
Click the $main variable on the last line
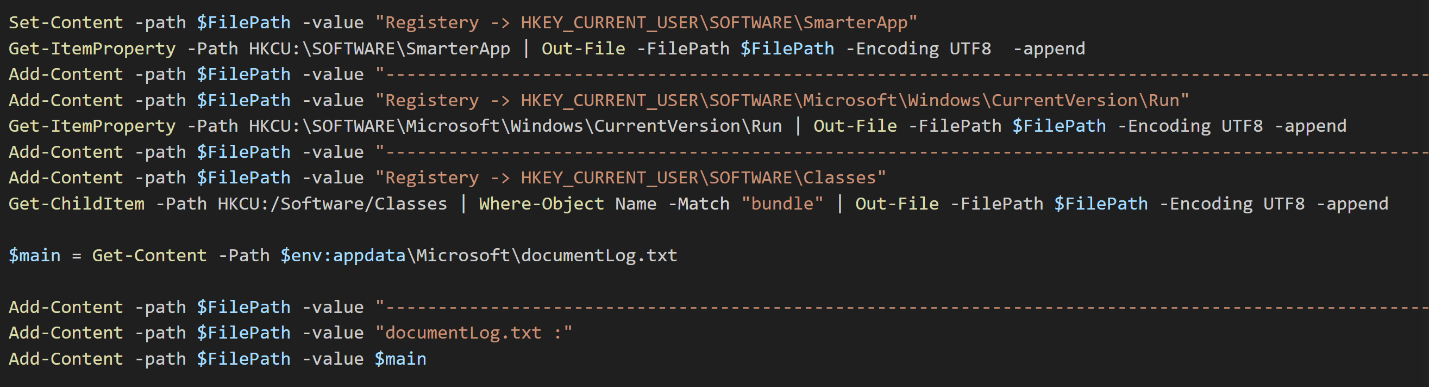401,359
